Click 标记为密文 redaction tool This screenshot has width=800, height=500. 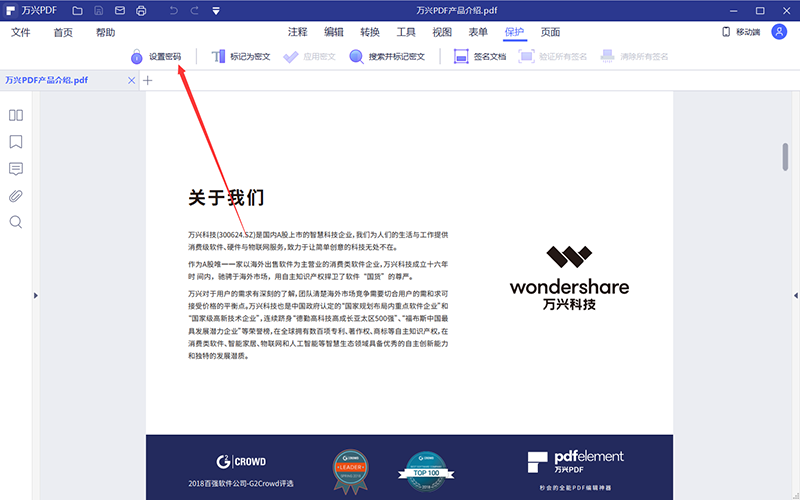pos(241,57)
